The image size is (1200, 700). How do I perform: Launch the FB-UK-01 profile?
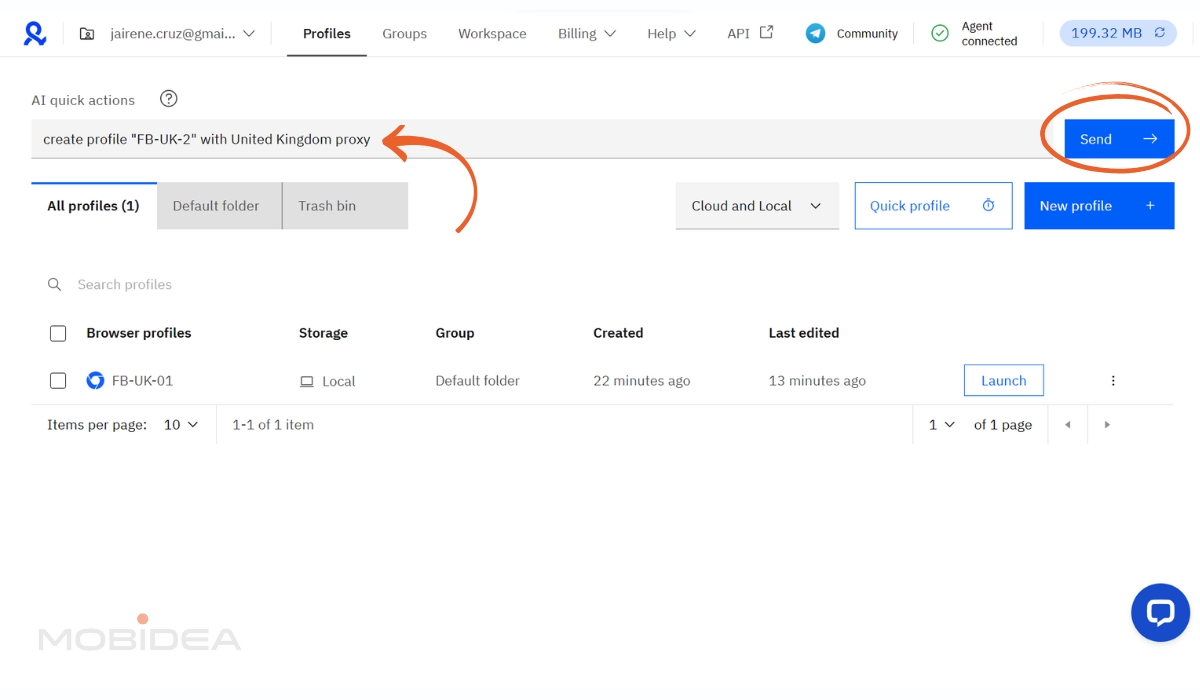(x=1003, y=380)
